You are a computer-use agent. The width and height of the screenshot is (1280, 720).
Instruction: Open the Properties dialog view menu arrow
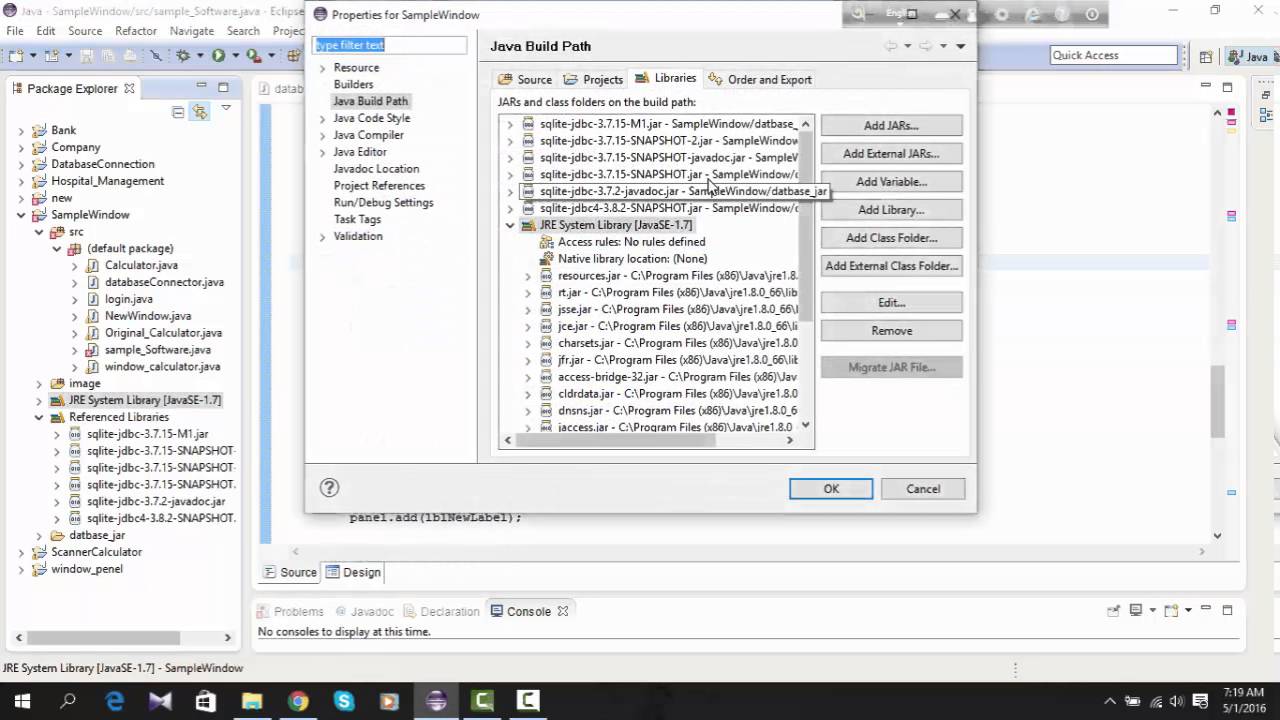960,46
